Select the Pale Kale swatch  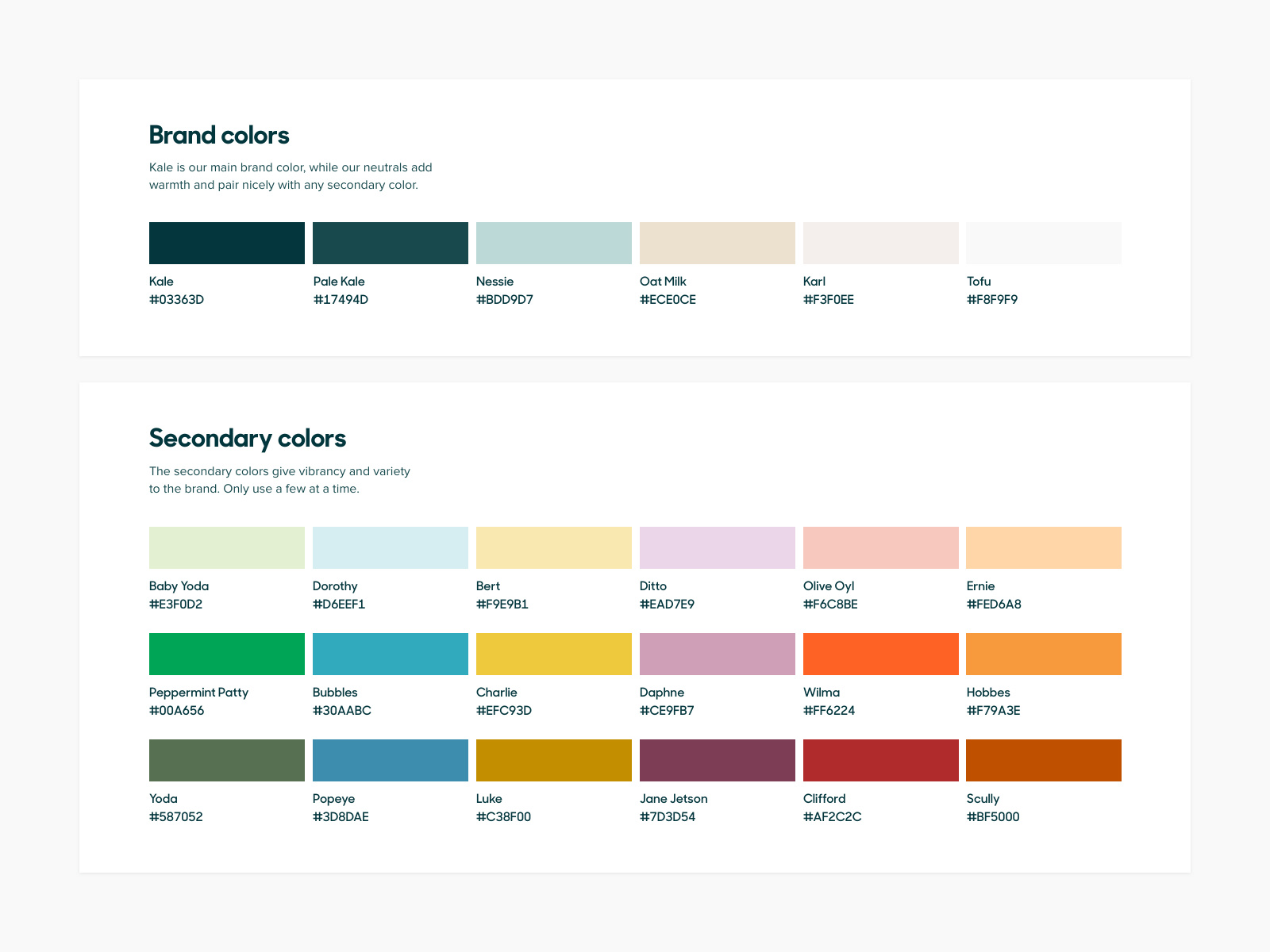click(x=391, y=243)
